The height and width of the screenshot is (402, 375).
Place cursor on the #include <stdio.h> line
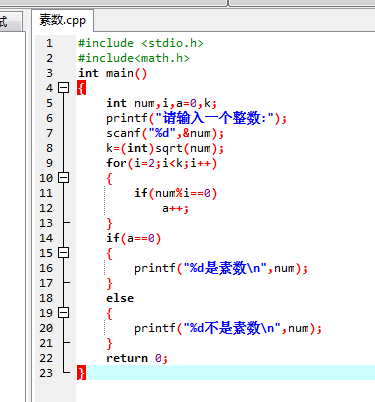pos(140,43)
